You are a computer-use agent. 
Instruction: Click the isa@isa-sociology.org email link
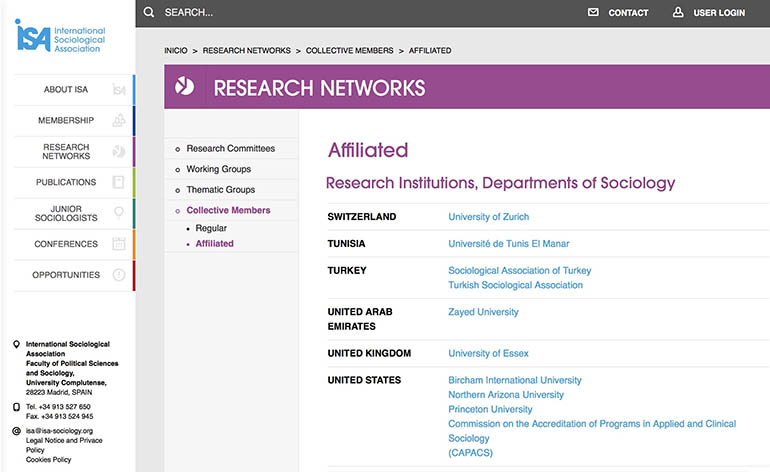pyautogui.click(x=59, y=431)
